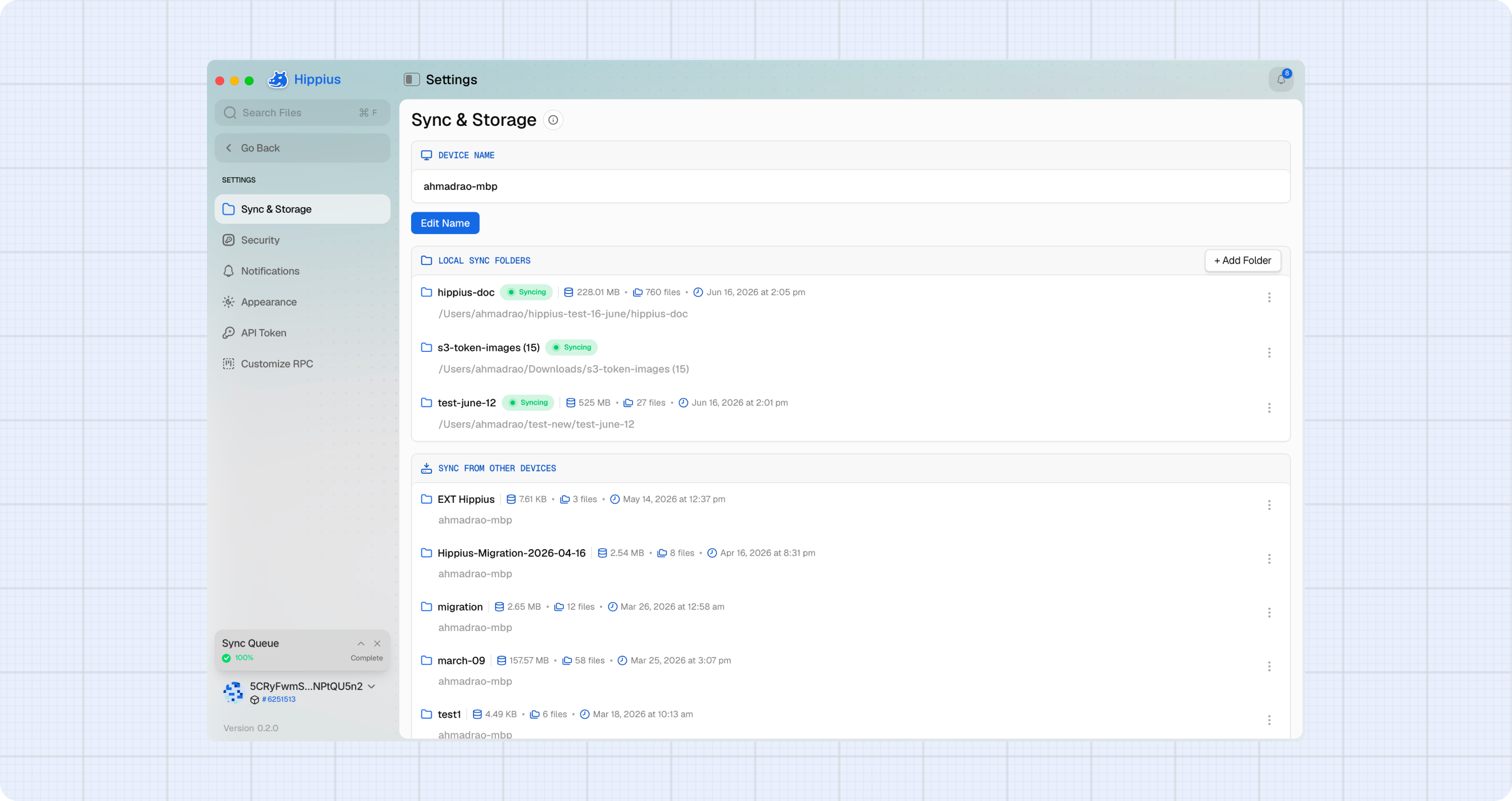Click the Syncing badge on s3-token-images (15)

[x=571, y=347]
